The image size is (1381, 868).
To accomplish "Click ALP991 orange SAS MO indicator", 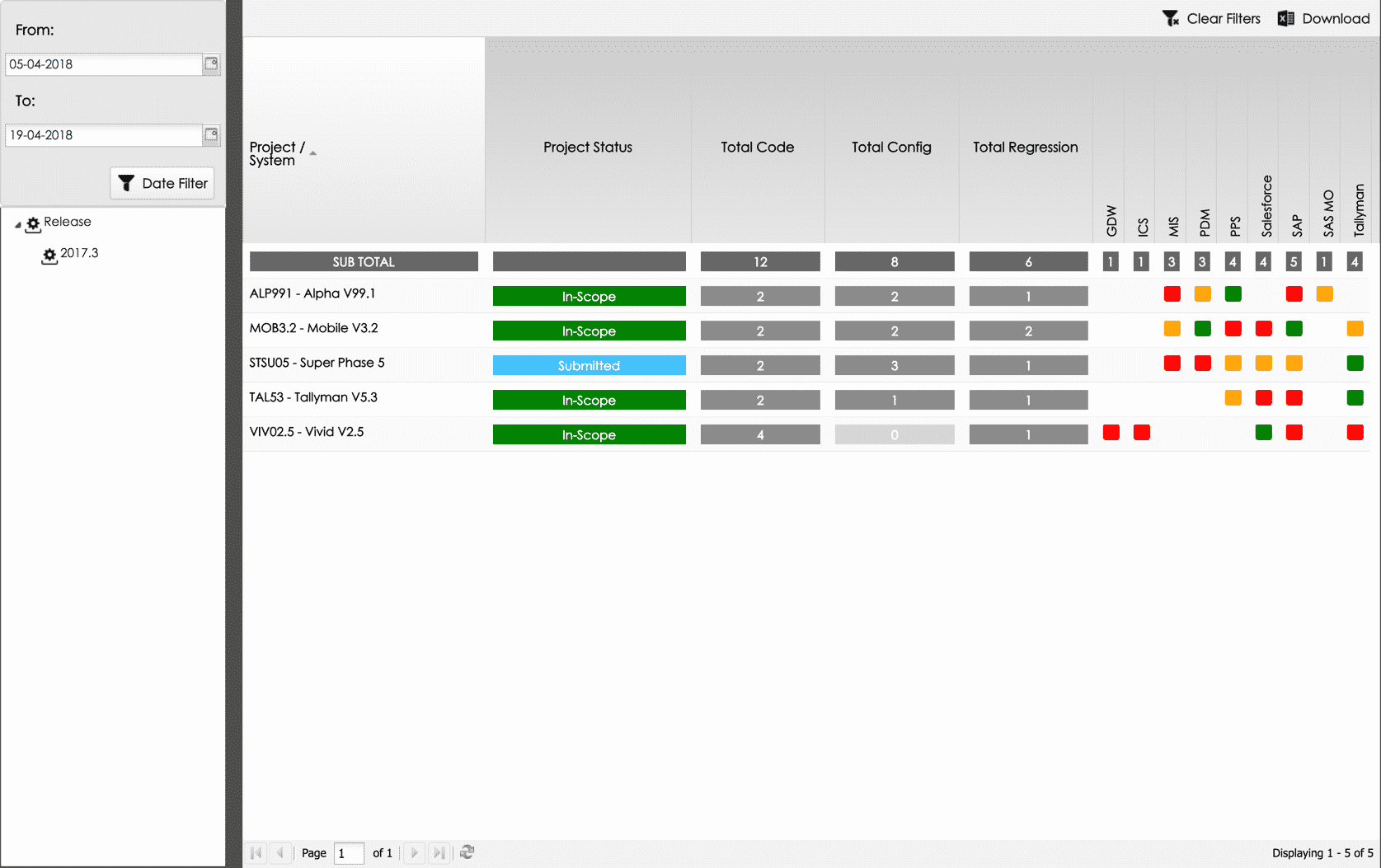I will [1325, 293].
